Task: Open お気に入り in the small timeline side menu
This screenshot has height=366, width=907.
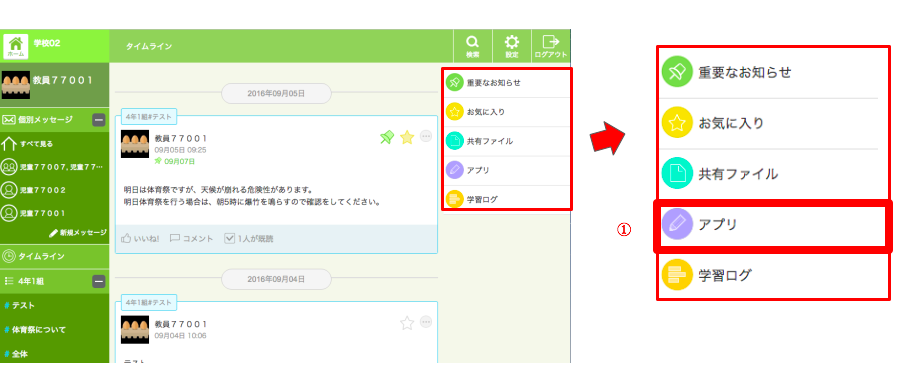Action: click(x=507, y=112)
